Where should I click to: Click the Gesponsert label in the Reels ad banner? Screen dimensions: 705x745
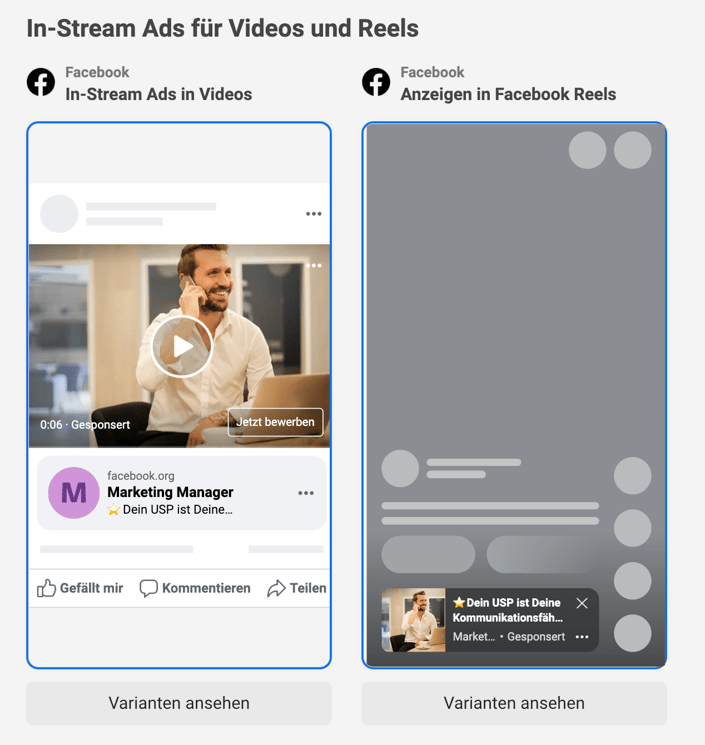coord(536,637)
